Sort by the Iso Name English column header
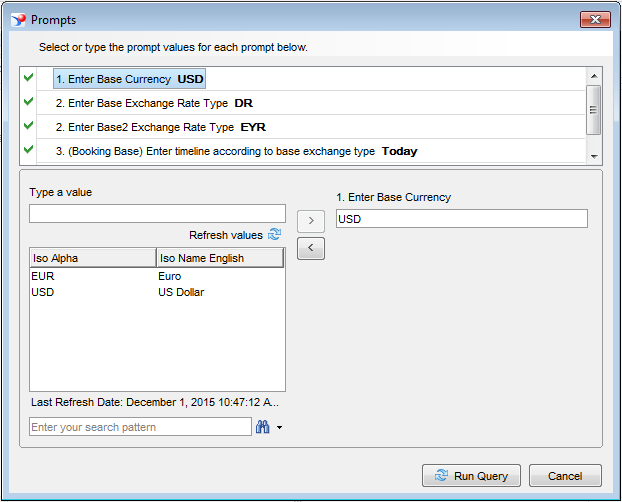Viewport: 622px width, 502px height. [219, 258]
